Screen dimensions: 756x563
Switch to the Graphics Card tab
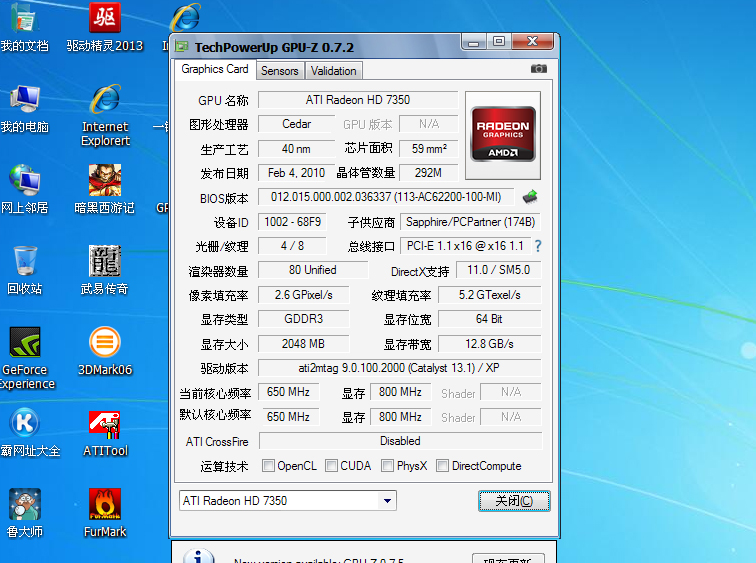tap(215, 69)
